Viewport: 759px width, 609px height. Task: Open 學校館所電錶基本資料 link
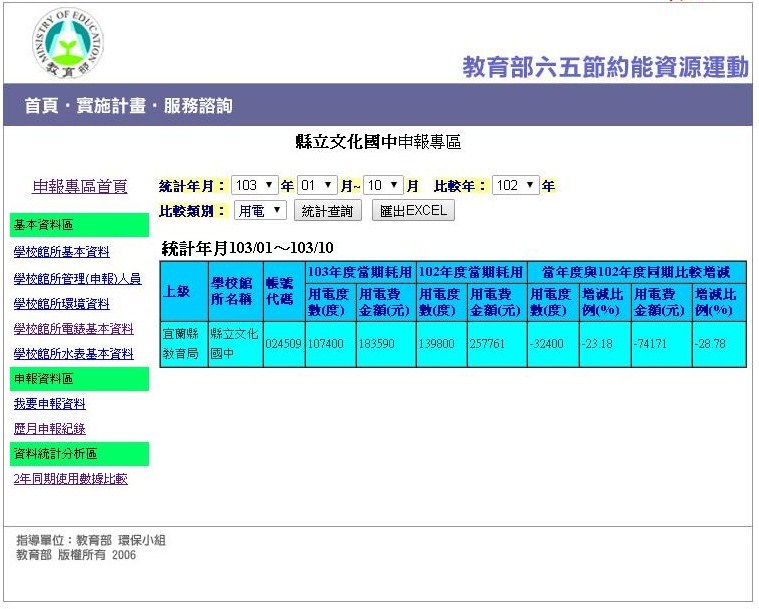click(x=73, y=329)
